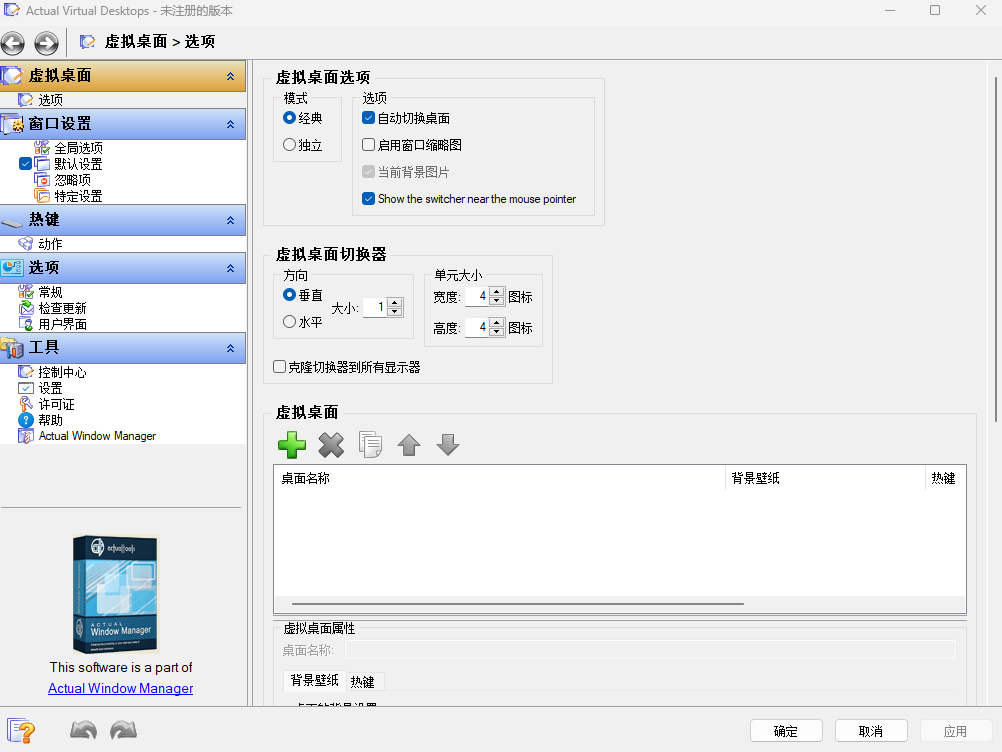The height and width of the screenshot is (752, 1002).
Task: Open the Actual Window Manager link
Action: click(x=121, y=688)
